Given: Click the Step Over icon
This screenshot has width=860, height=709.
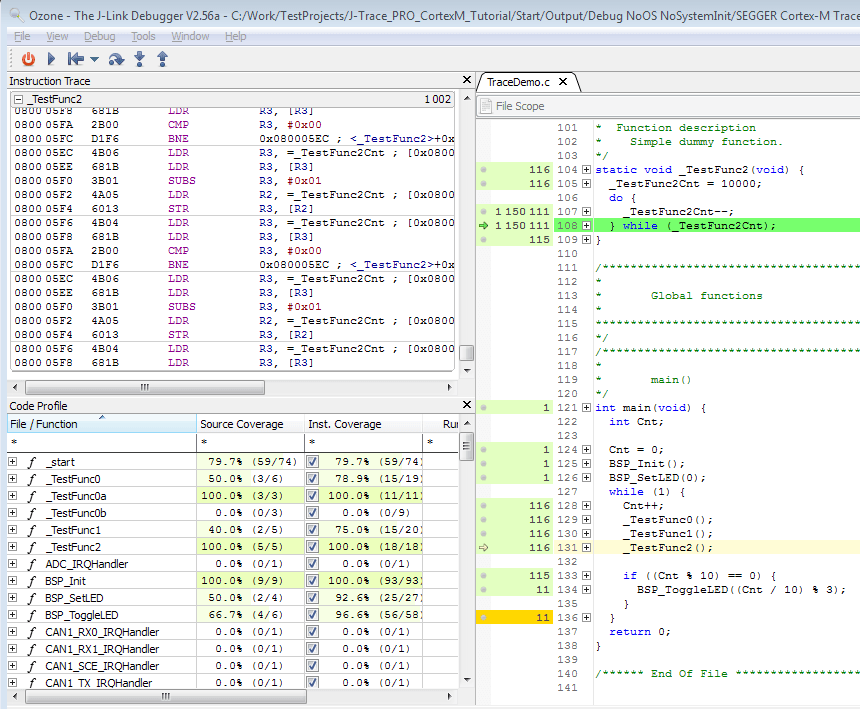Looking at the screenshot, I should (116, 59).
